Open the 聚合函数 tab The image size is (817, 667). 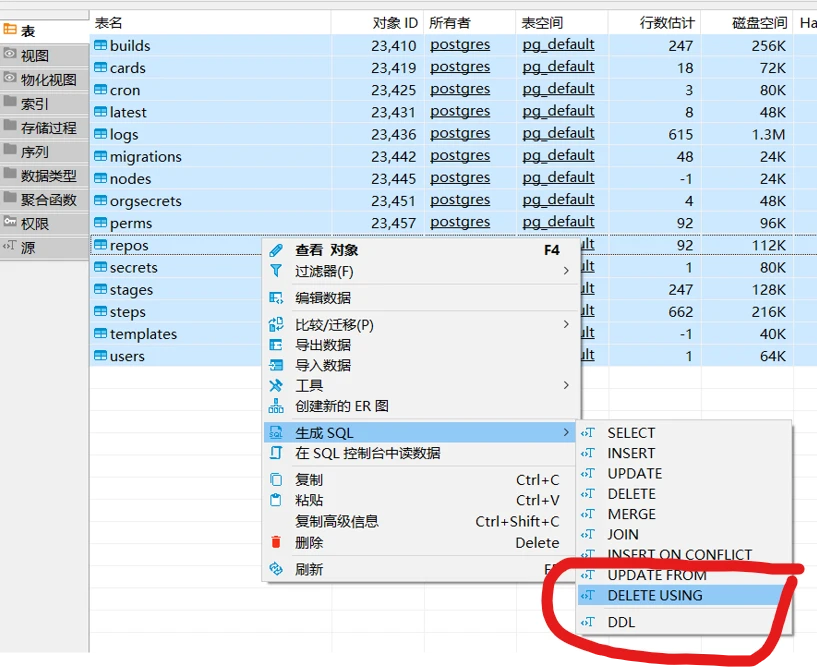tap(44, 199)
